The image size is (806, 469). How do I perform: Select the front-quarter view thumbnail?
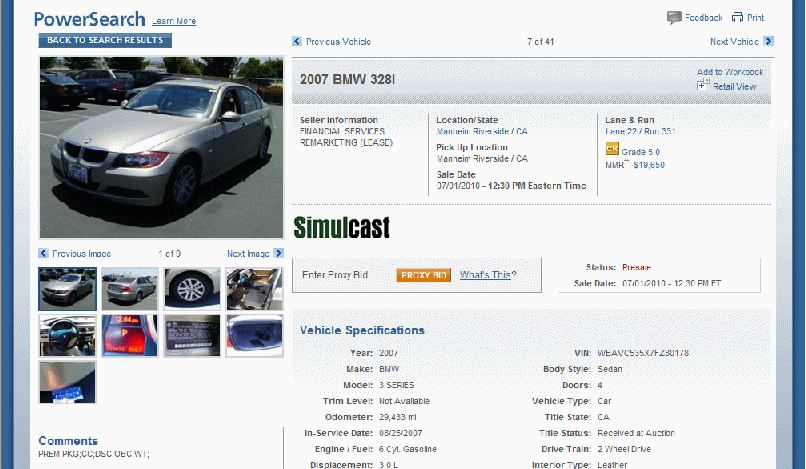pos(67,288)
